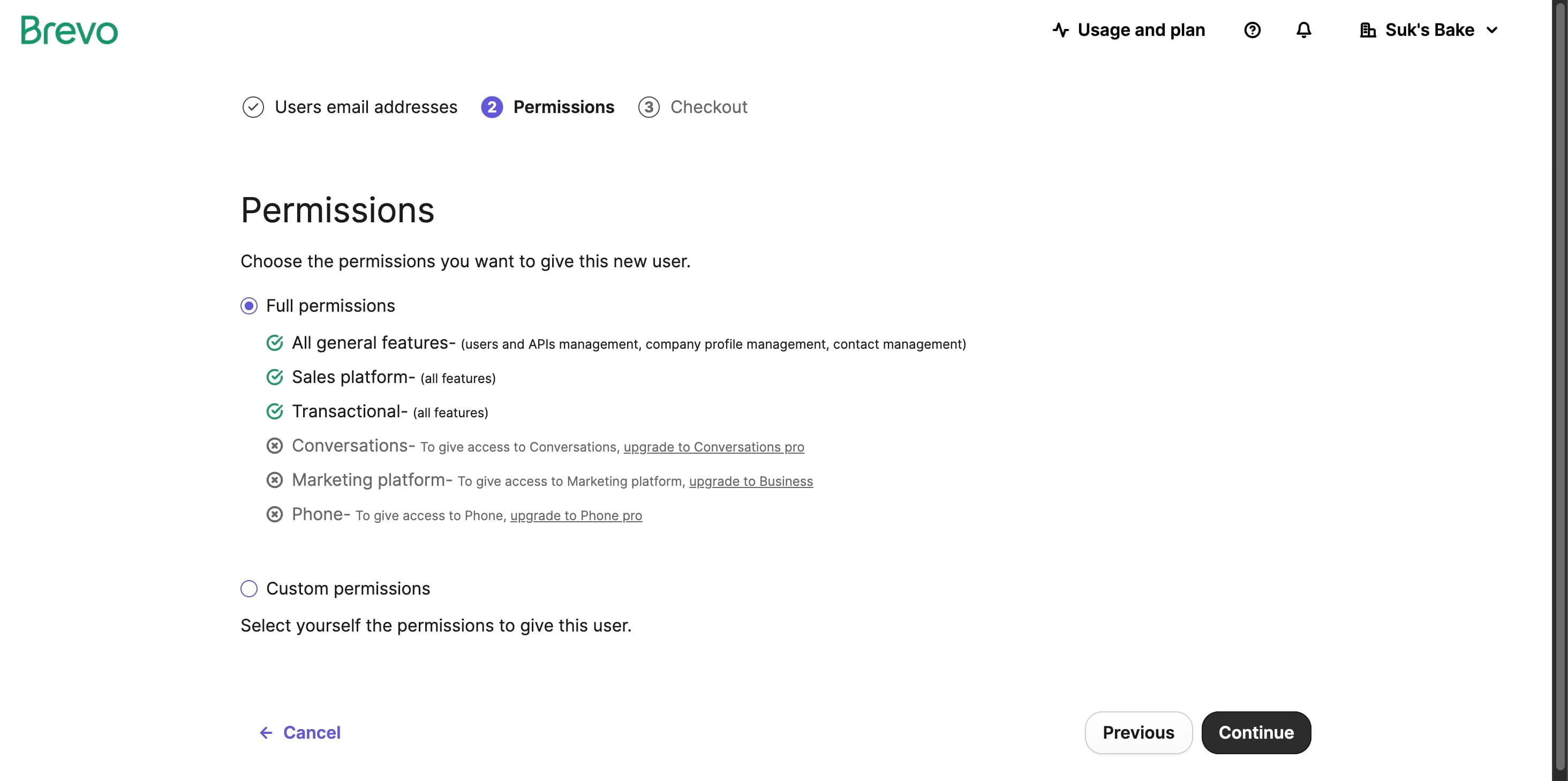Click the crossed-circle icon beside Conversations
Screen dimensions: 1568x781
(276, 446)
